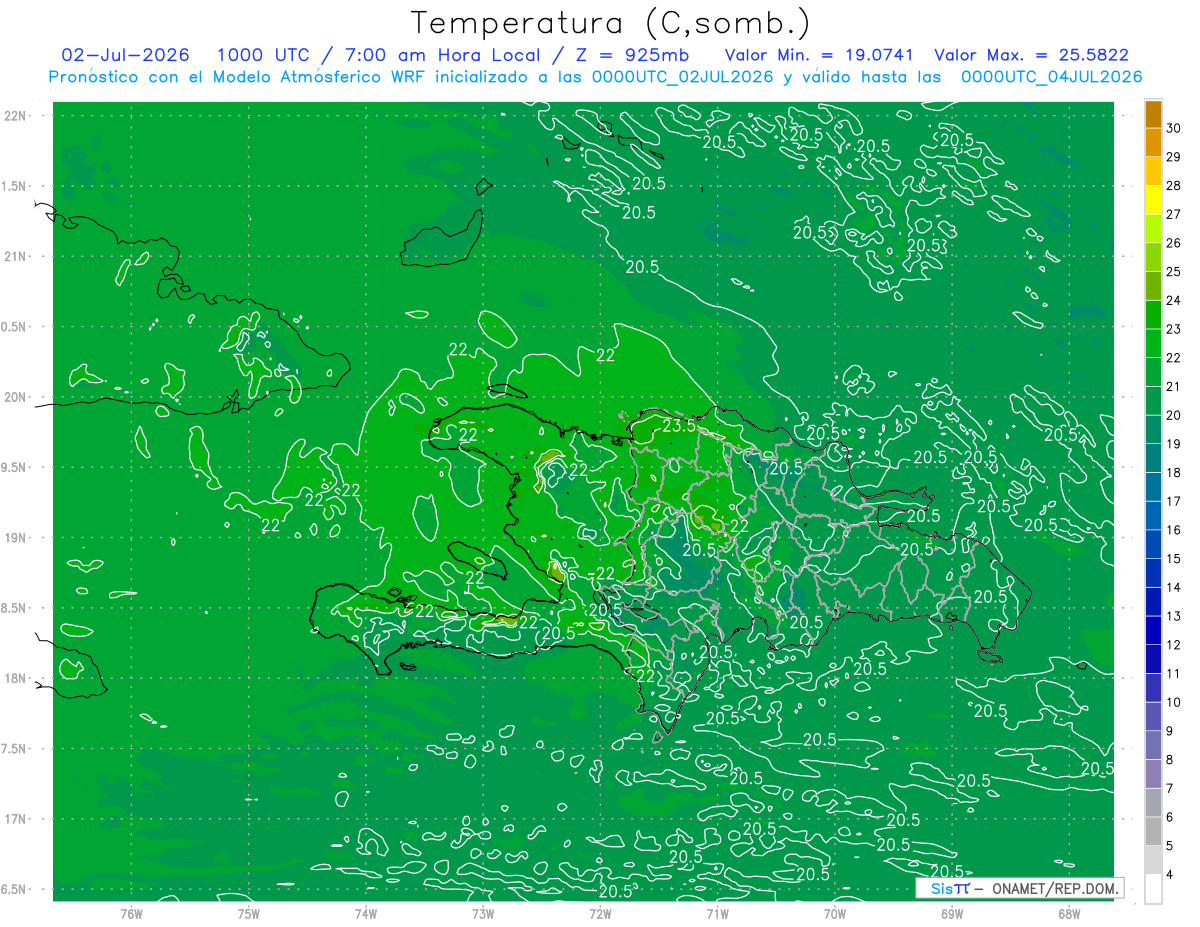Click the "1000 UTC" time label
The width and height of the screenshot is (1200, 927).
(x=263, y=55)
